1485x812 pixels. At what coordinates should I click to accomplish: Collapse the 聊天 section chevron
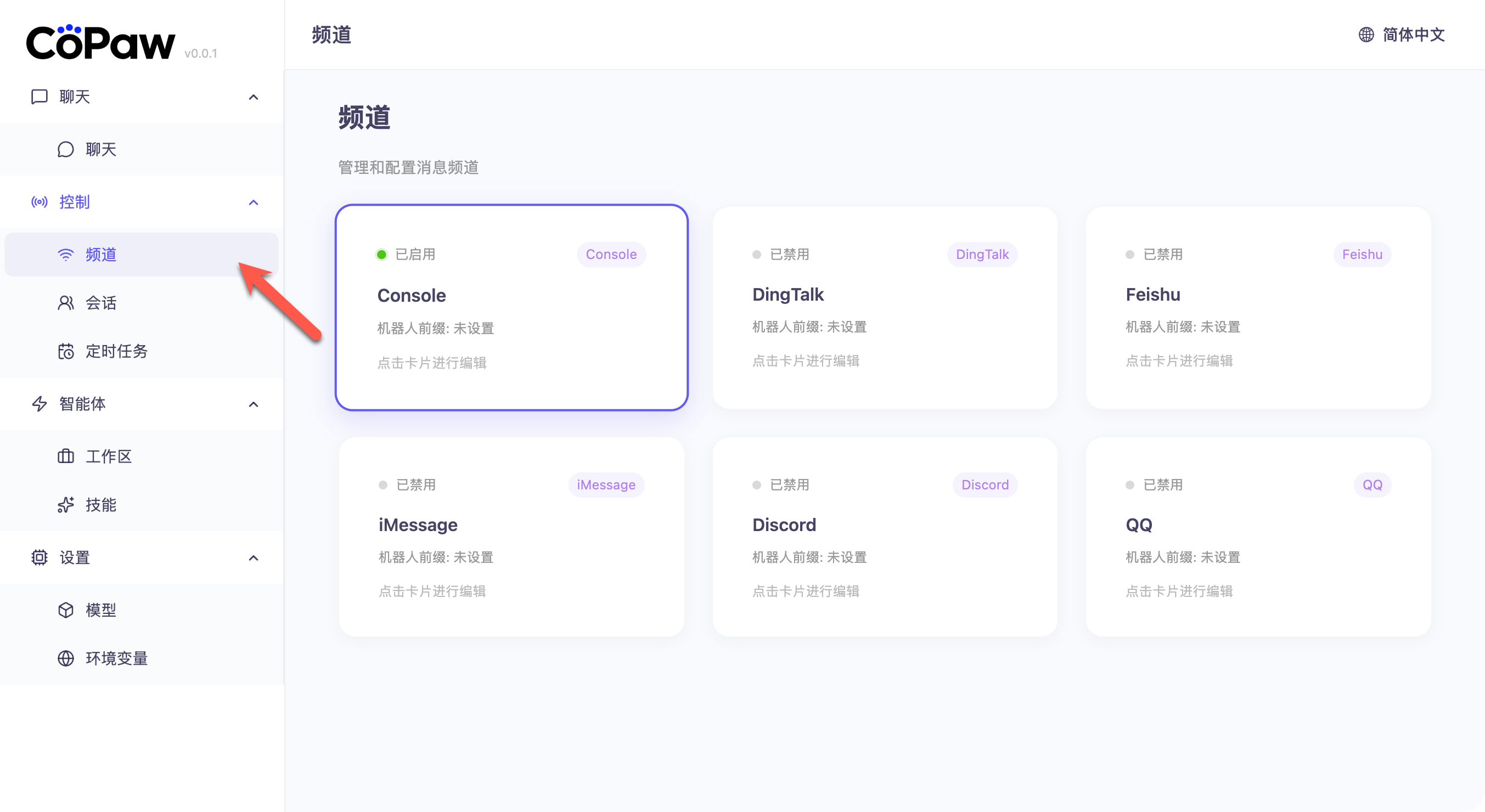253,97
